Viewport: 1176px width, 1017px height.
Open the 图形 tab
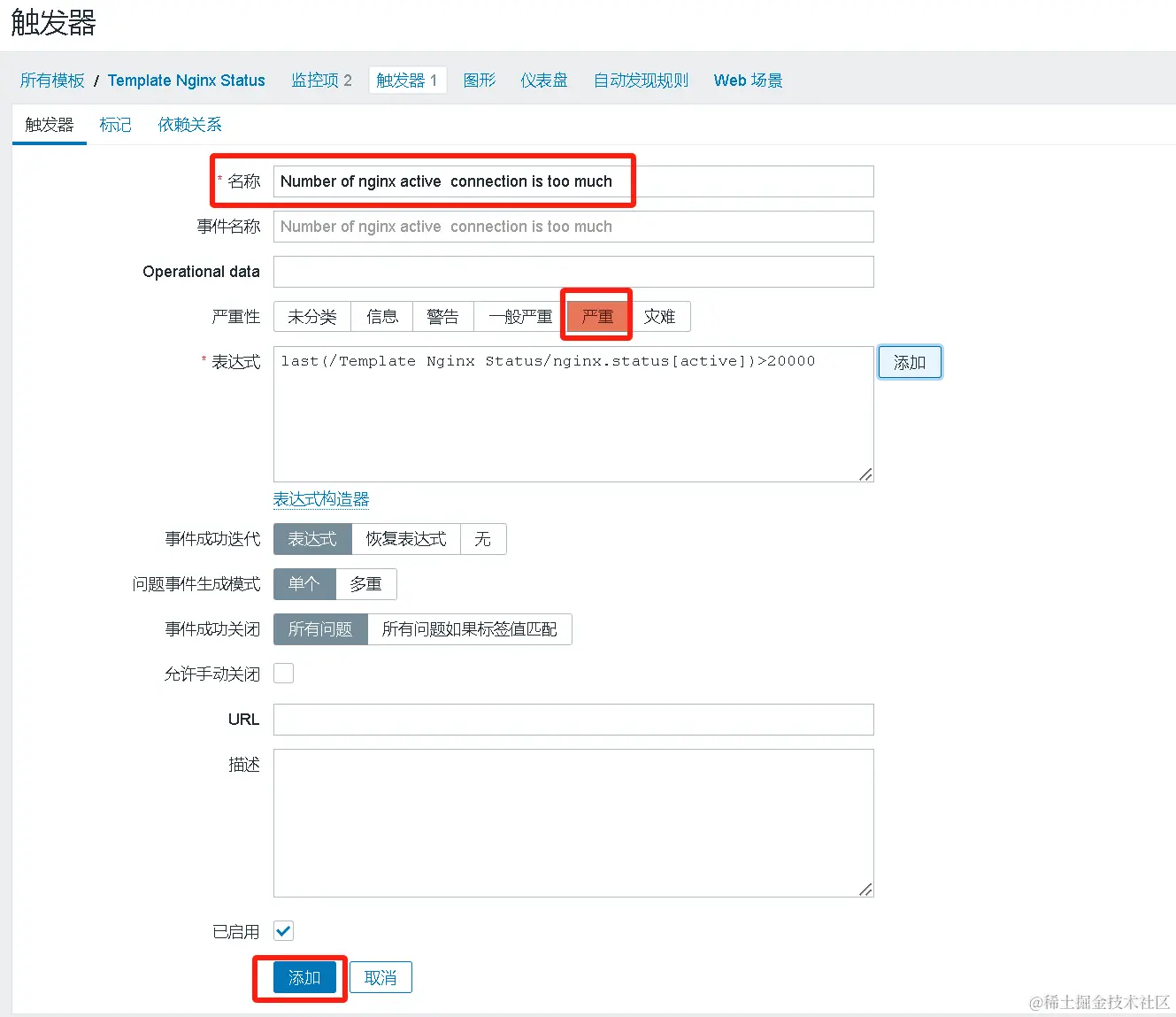point(480,81)
